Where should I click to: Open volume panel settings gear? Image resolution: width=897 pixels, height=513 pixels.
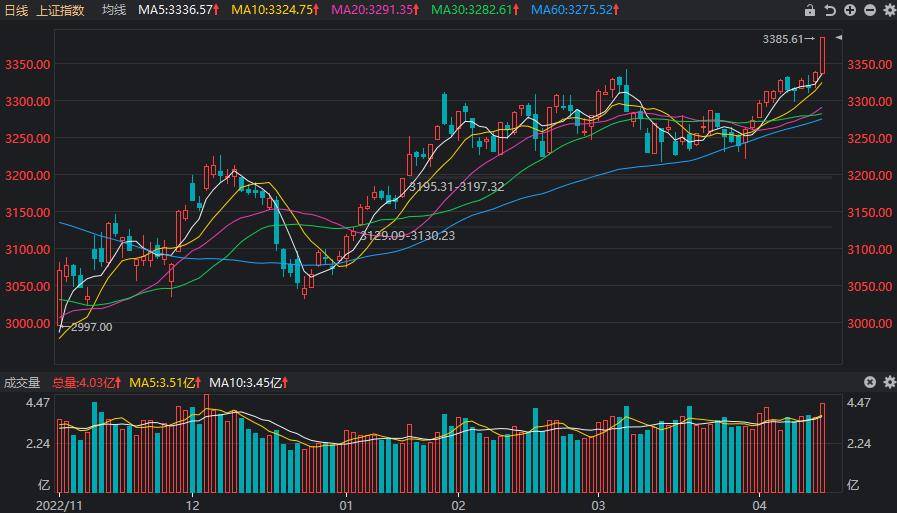point(889,382)
